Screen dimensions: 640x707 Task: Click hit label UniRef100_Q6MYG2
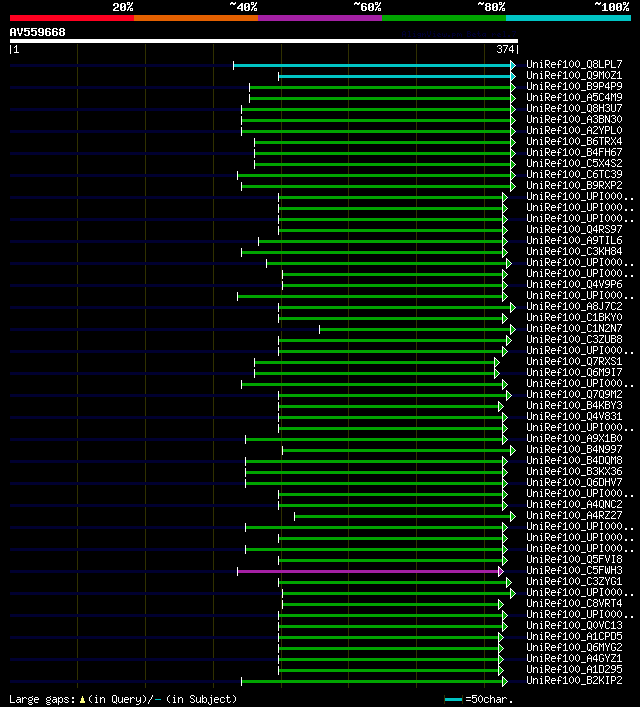[x=574, y=647]
